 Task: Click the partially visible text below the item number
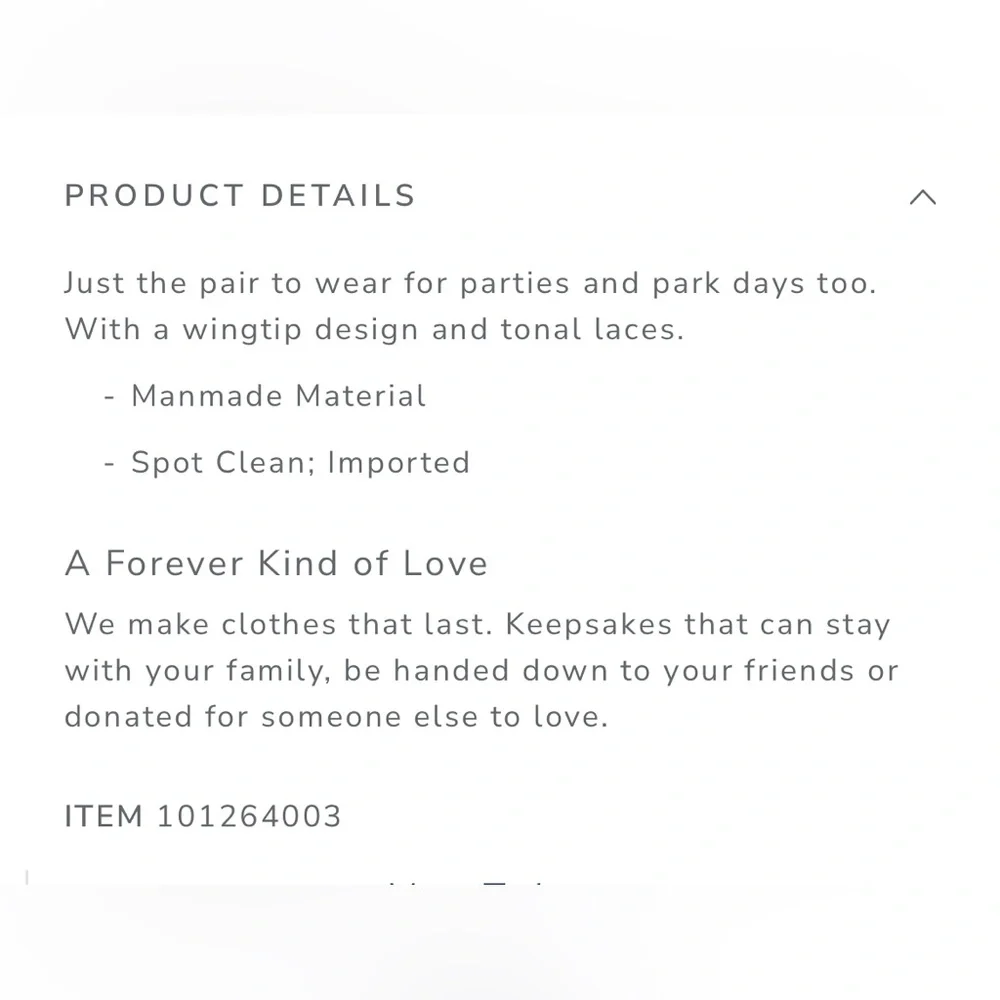pos(466,883)
